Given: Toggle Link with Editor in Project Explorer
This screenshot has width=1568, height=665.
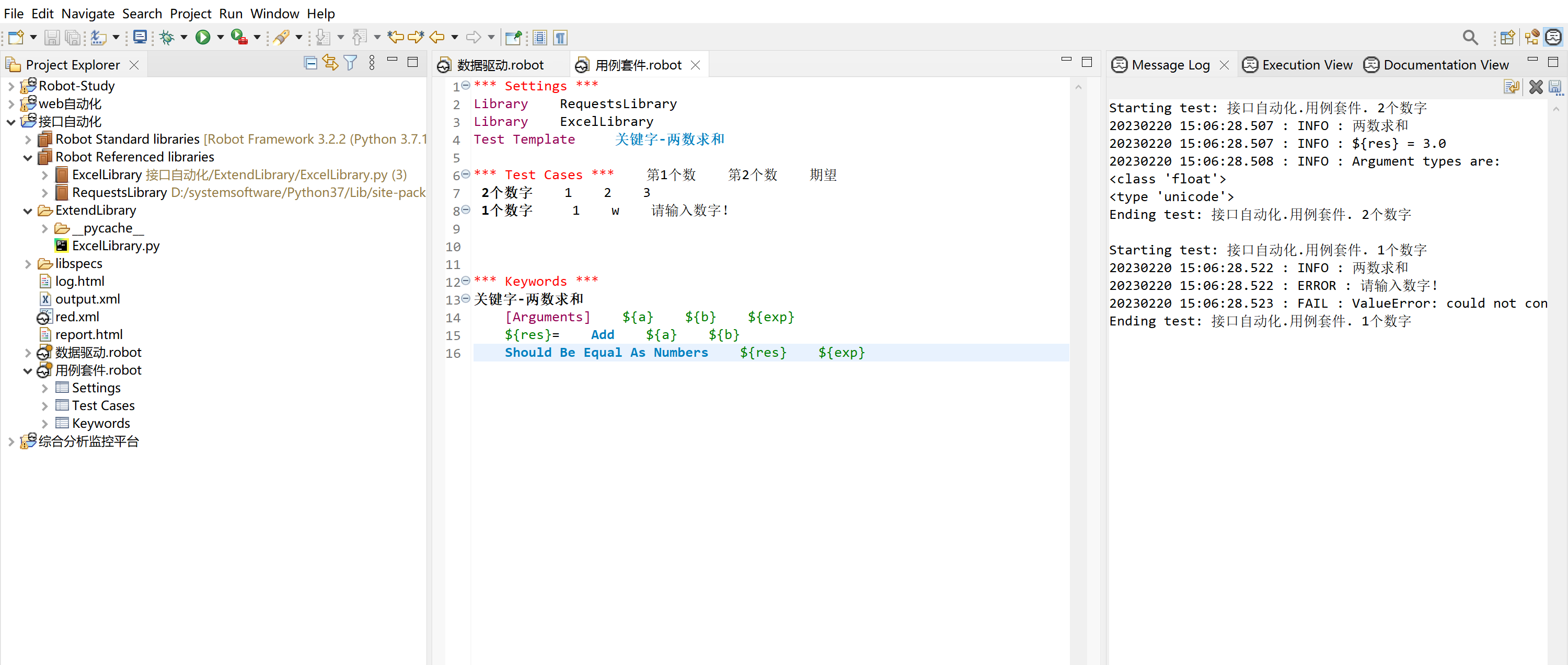Looking at the screenshot, I should tap(330, 63).
